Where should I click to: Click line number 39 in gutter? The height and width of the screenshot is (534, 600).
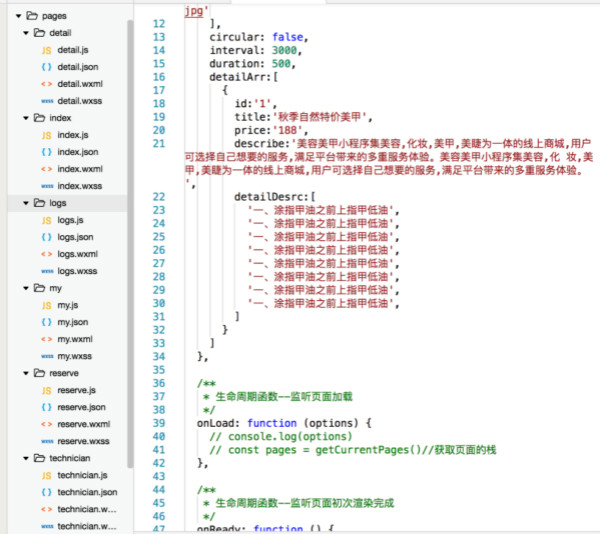tap(159, 423)
